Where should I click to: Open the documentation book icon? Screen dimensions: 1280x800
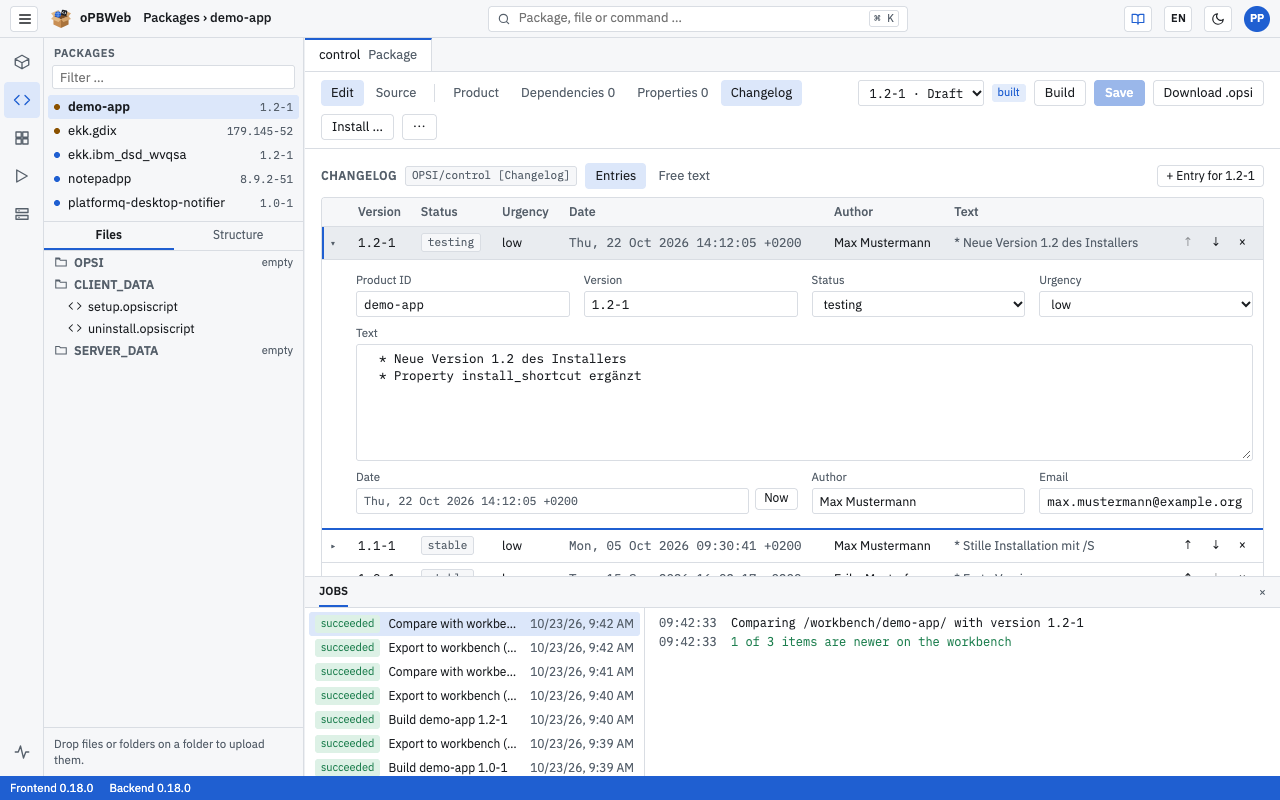tap(1137, 18)
